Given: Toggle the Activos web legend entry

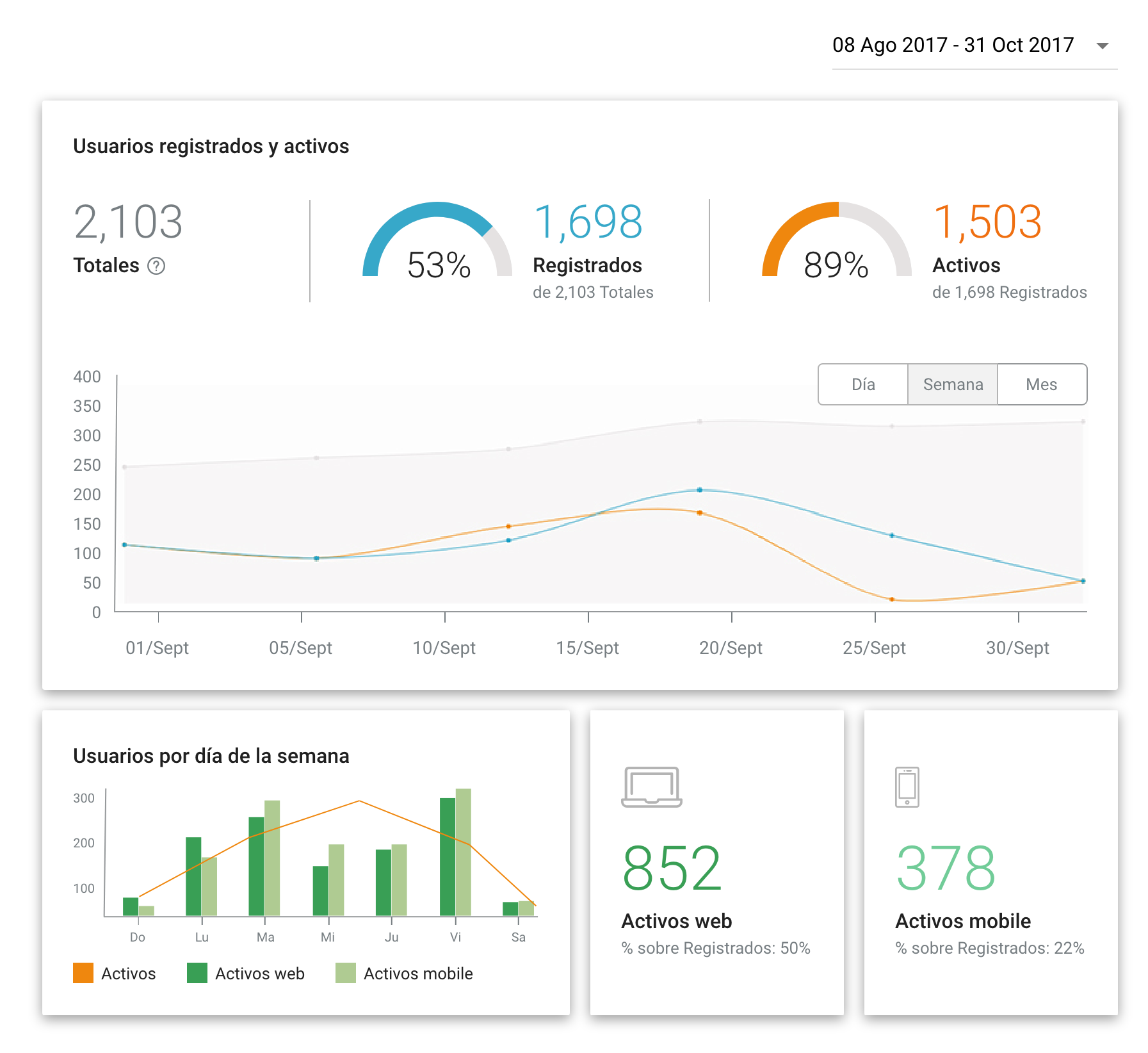Looking at the screenshot, I should coord(247,973).
